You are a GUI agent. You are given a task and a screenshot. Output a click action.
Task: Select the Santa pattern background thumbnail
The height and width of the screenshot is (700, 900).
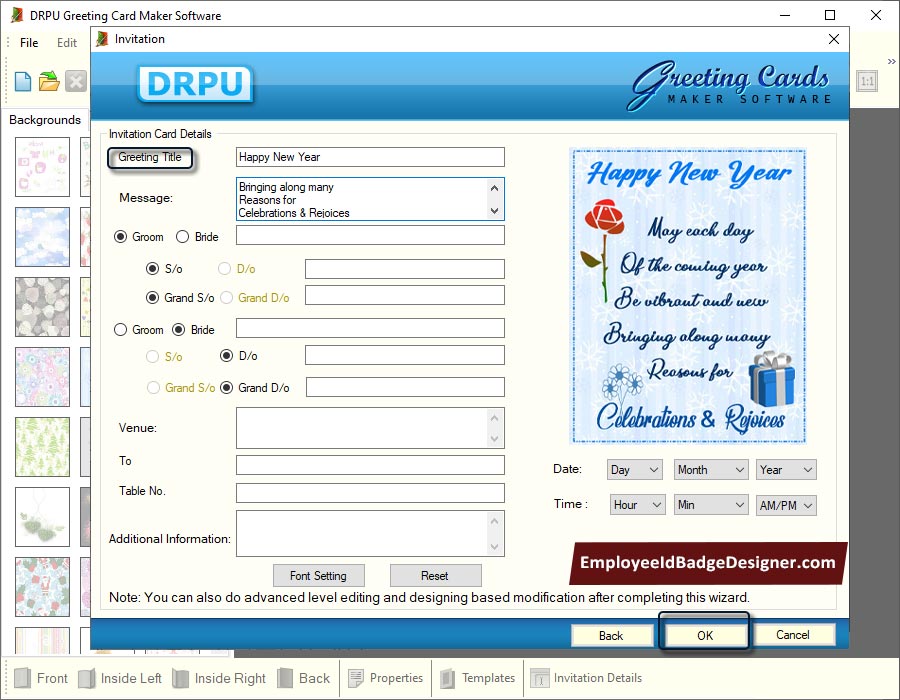[x=42, y=587]
